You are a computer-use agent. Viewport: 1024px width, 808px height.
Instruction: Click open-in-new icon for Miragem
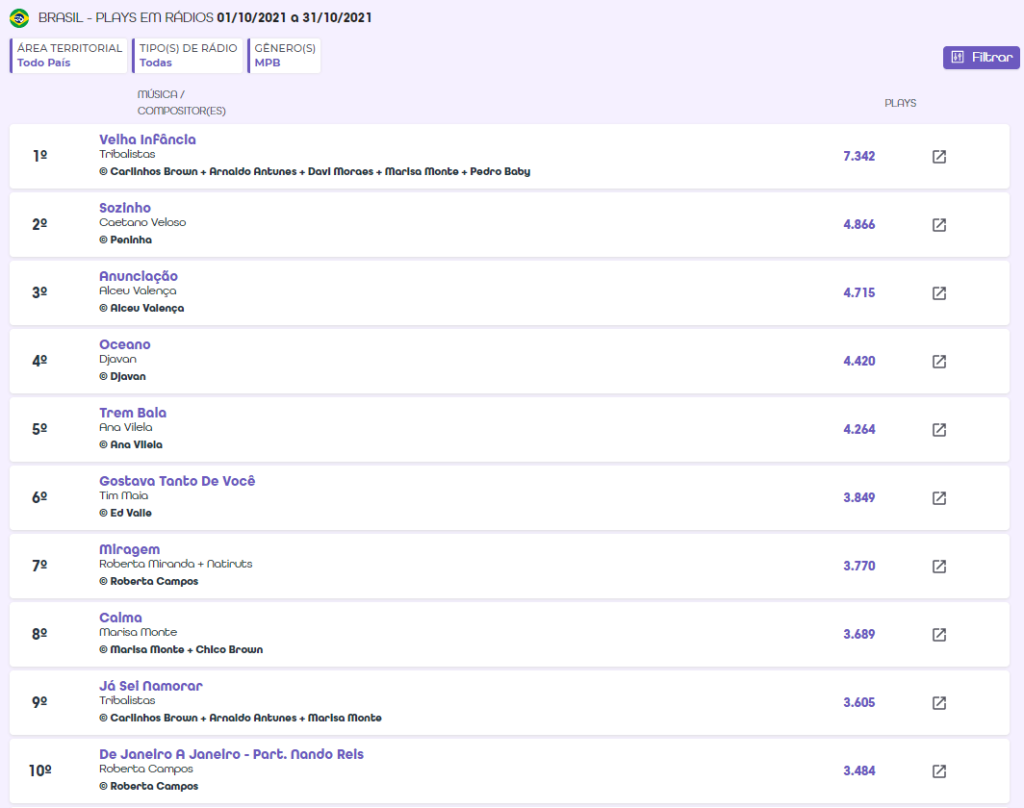coord(939,566)
